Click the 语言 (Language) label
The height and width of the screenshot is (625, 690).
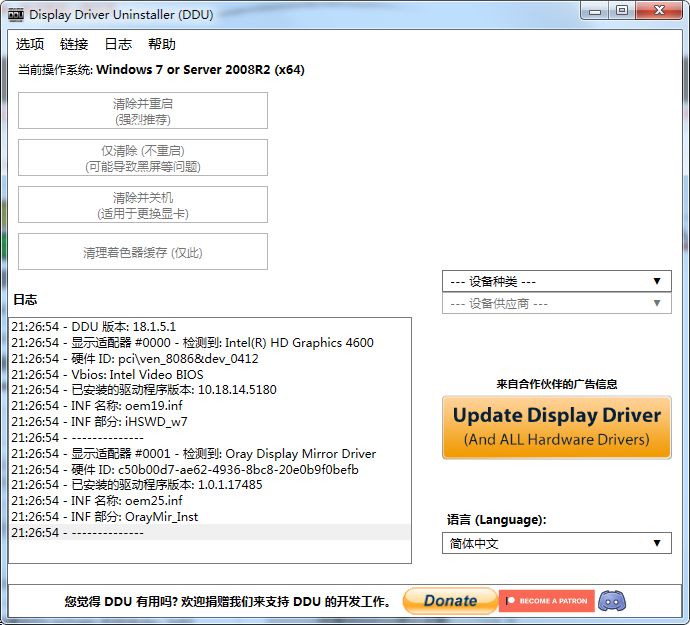point(496,520)
